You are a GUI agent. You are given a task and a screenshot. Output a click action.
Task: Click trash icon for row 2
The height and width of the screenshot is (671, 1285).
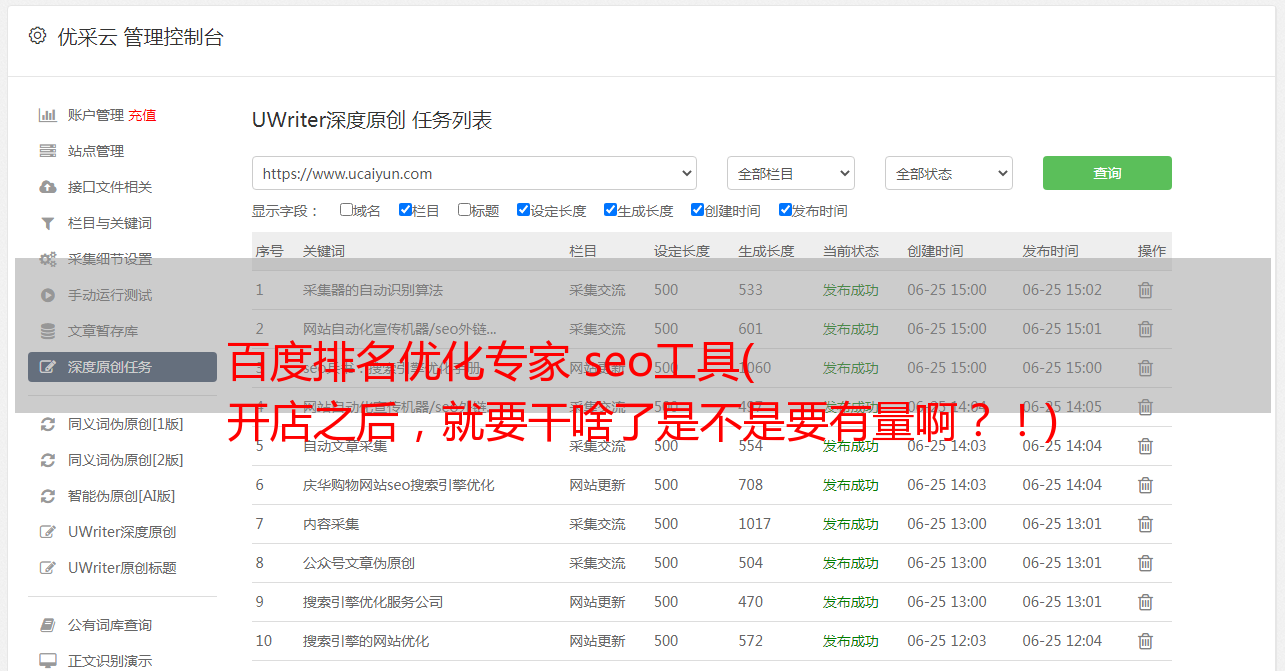(1146, 329)
